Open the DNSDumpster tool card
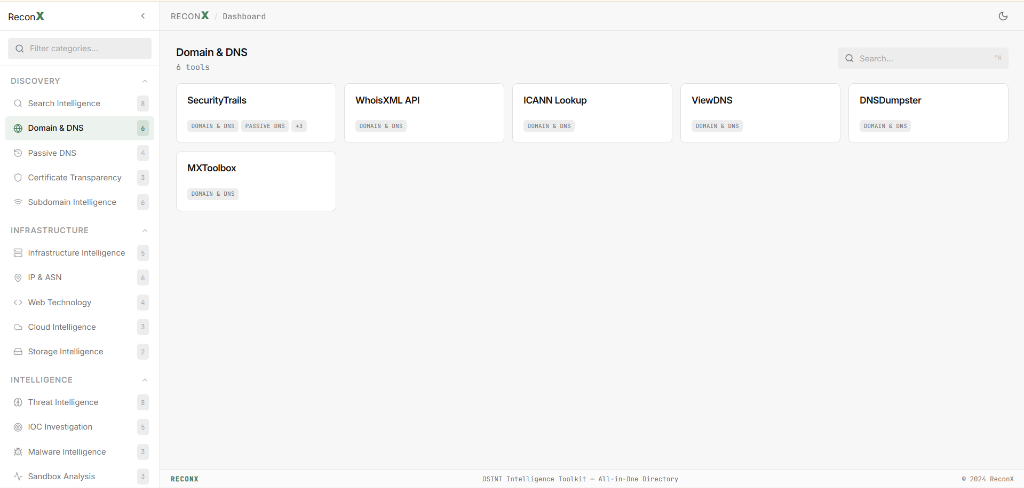Viewport: 1024px width, 488px height. [929, 113]
